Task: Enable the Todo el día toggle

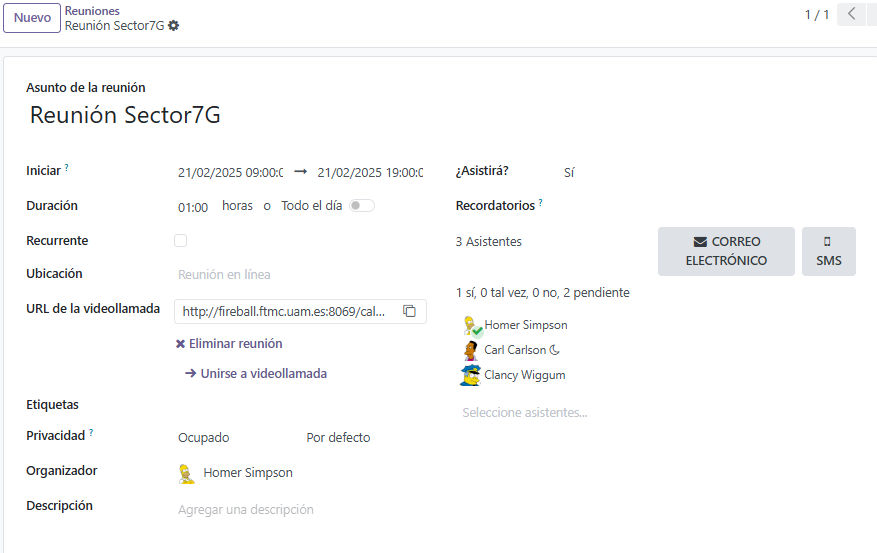Action: tap(361, 206)
